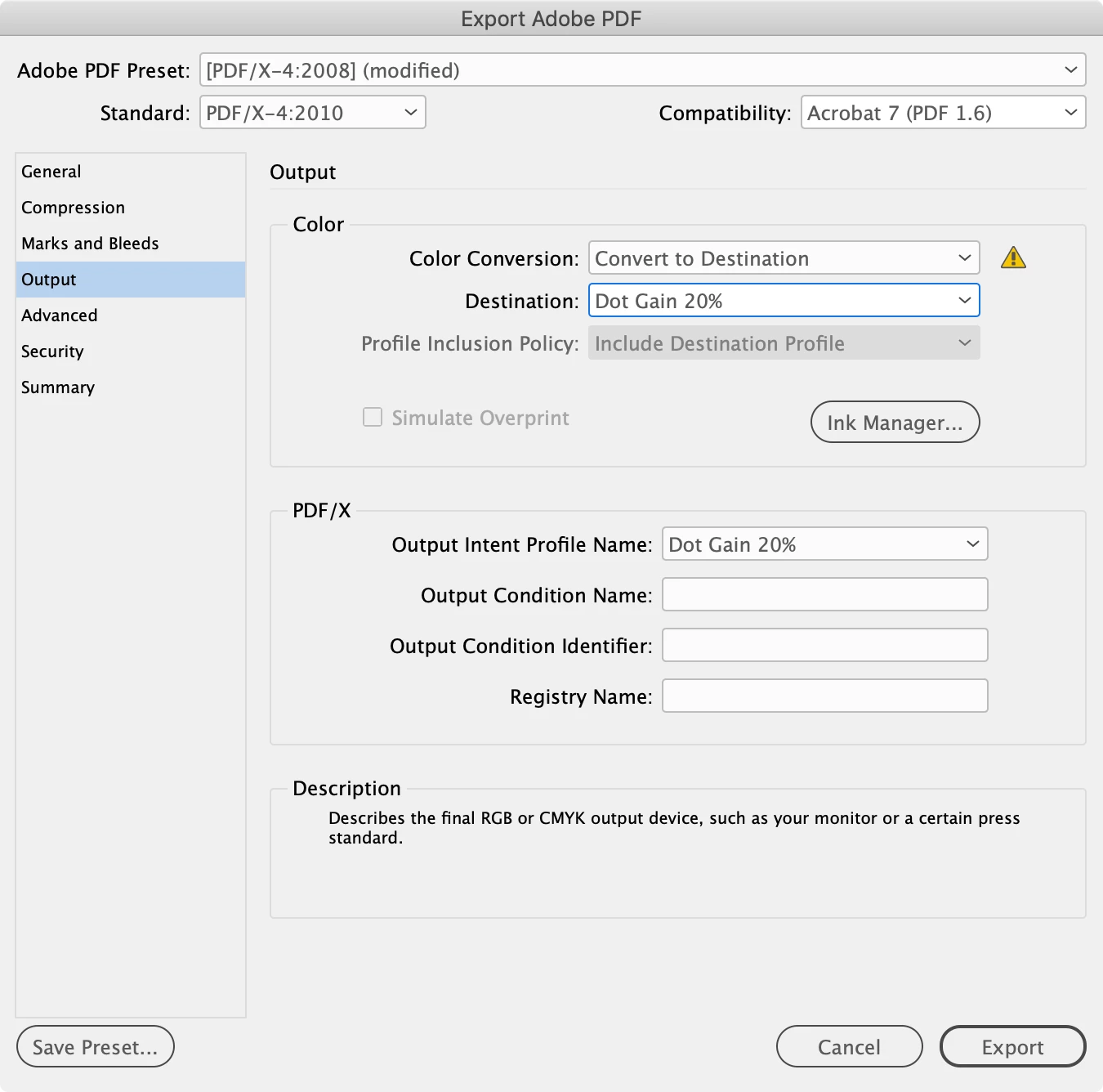This screenshot has height=1092, width=1103.
Task: Open the Compatibility Acrobat 7 dropdown
Action: [x=943, y=113]
